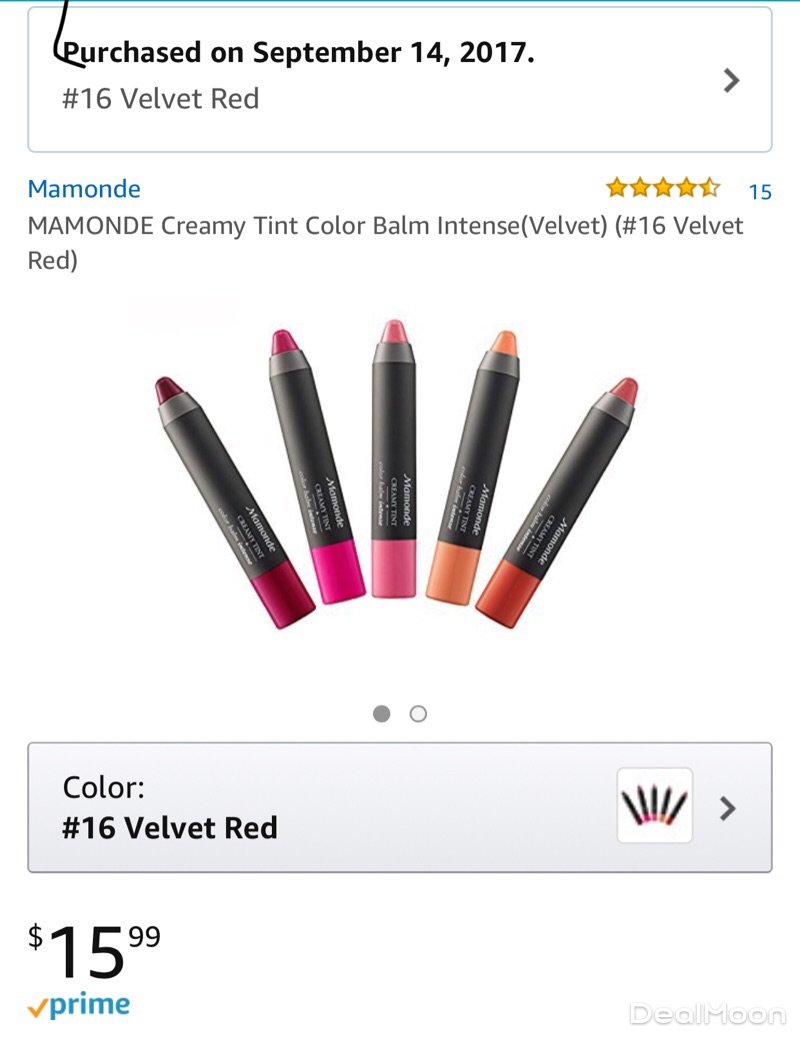
Task: Tap the color swatch thumbnail icon
Action: point(655,805)
